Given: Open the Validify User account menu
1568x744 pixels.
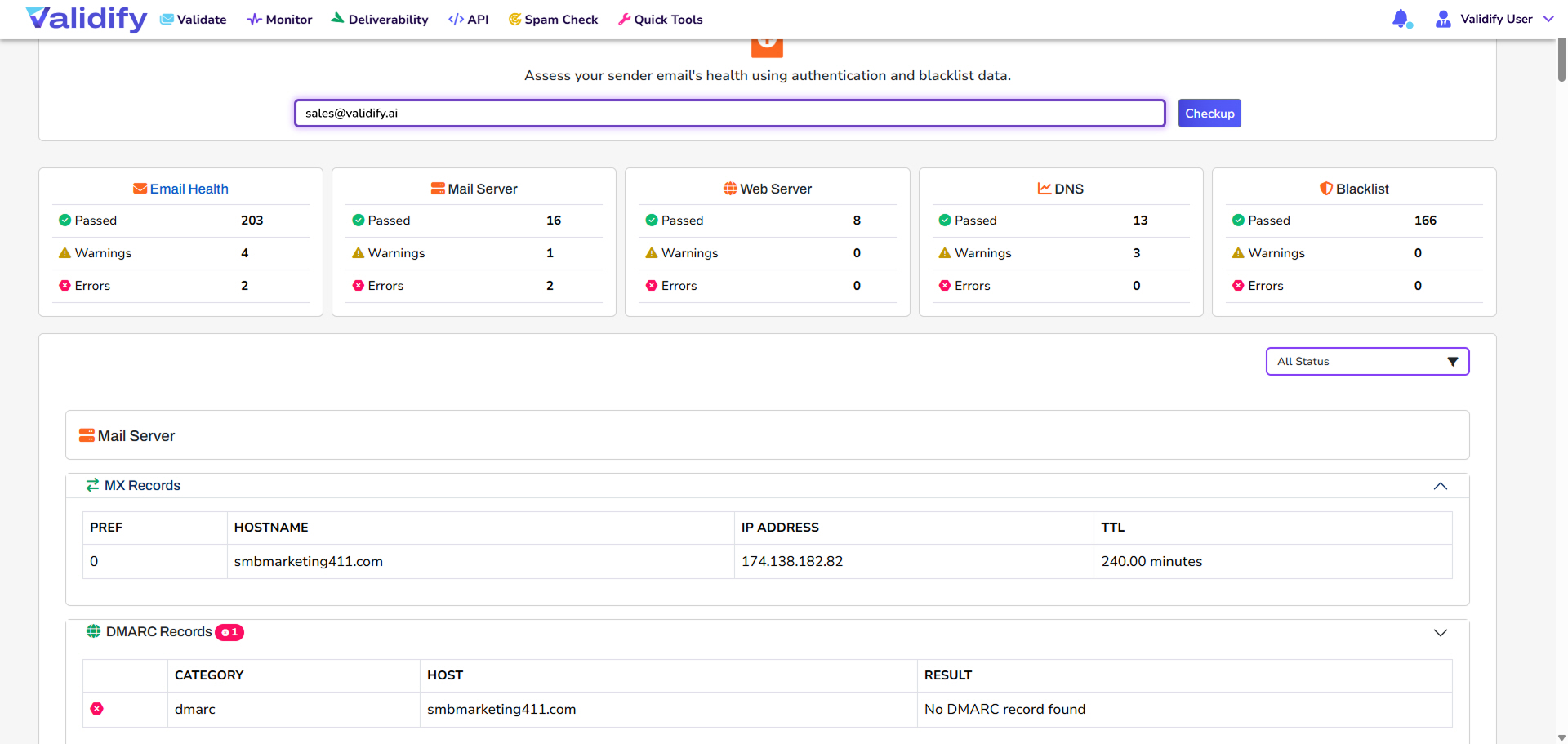Looking at the screenshot, I should [1496, 19].
